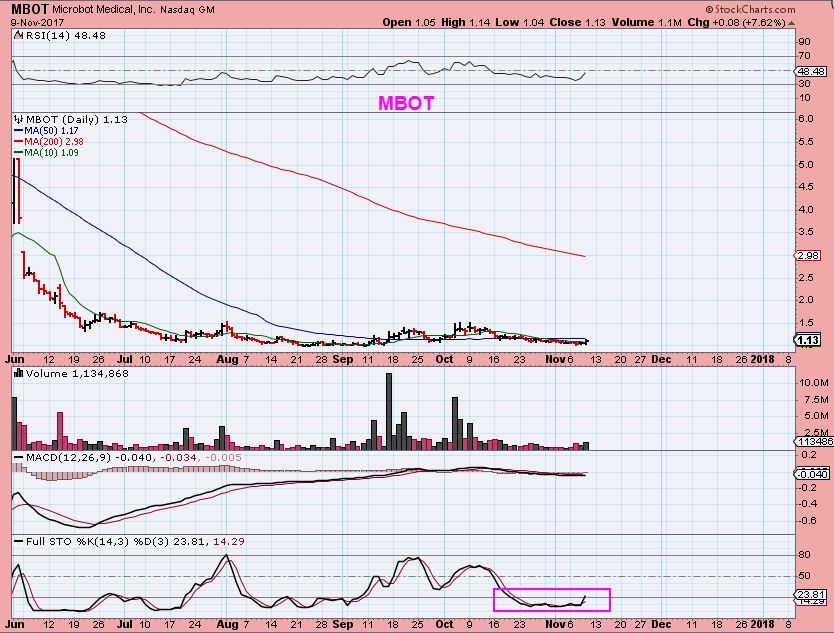Click the MBOT (Daily) 1.13 legend entry
The height and width of the screenshot is (633, 834).
tap(77, 119)
